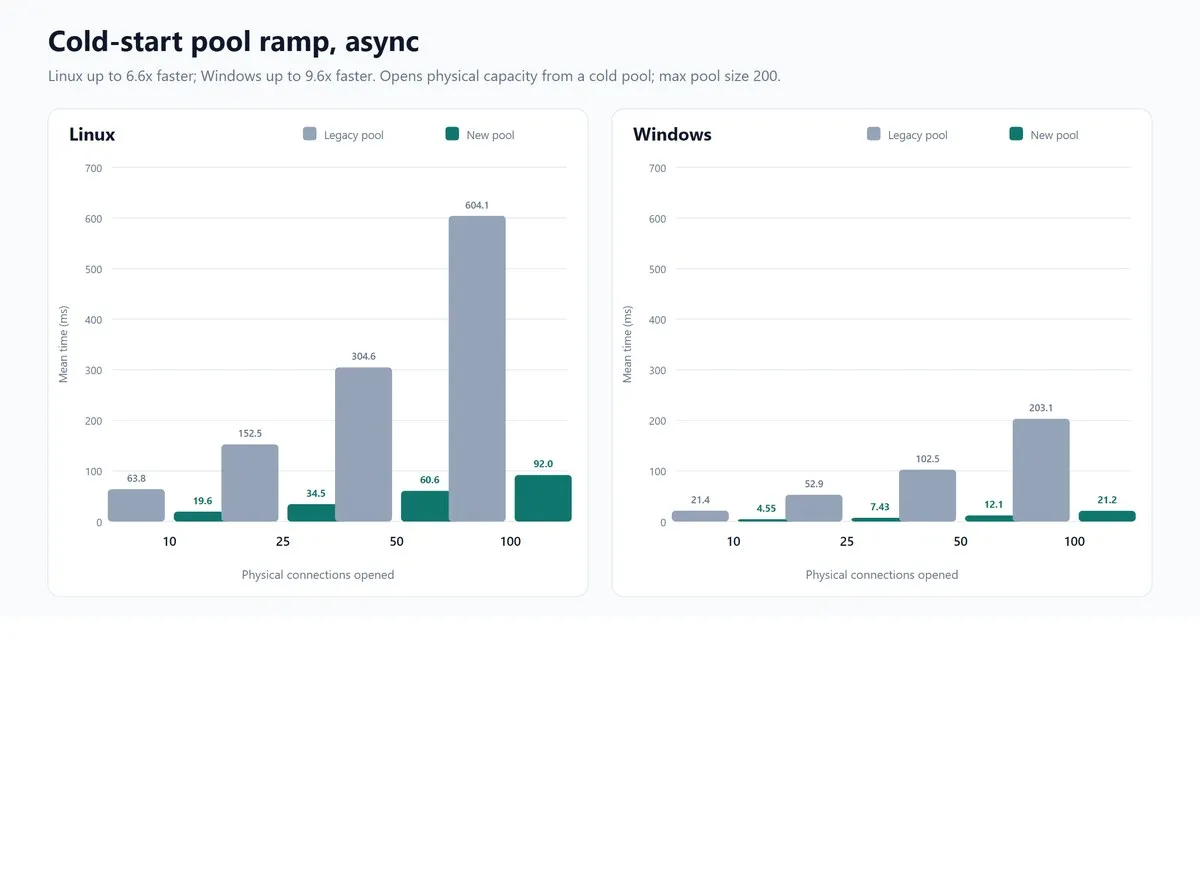Click the Linux New pool legend swatch
The width and height of the screenshot is (1200, 896).
(452, 134)
